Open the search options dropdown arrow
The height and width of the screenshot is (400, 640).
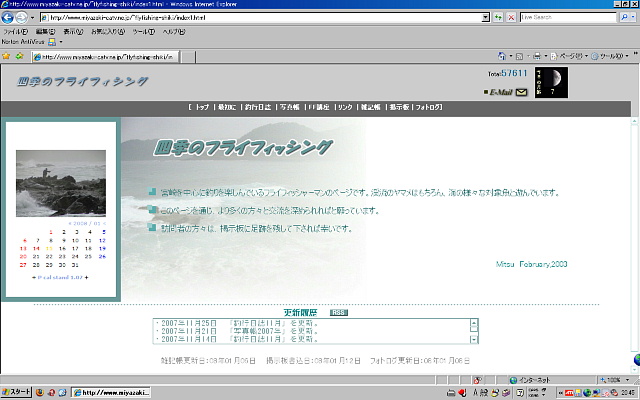click(633, 17)
